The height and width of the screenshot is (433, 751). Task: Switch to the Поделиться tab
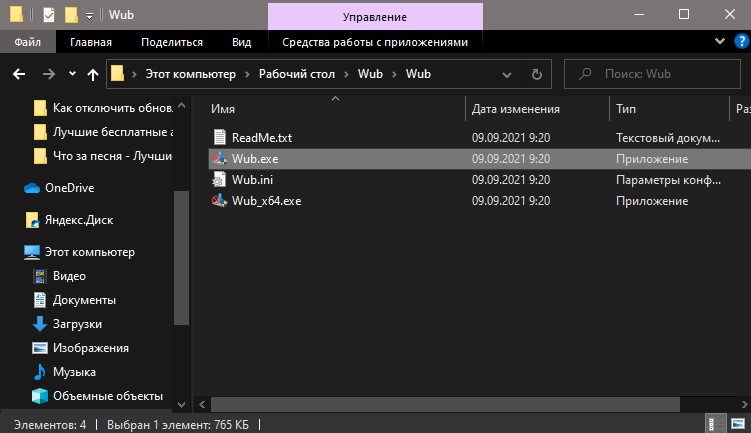pos(172,42)
